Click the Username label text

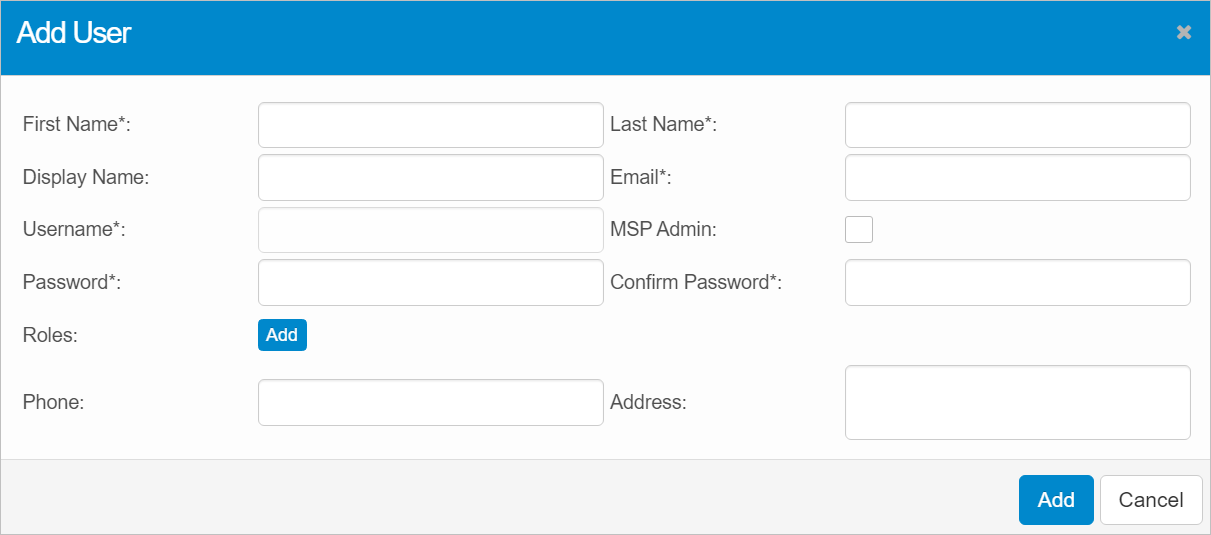(73, 229)
